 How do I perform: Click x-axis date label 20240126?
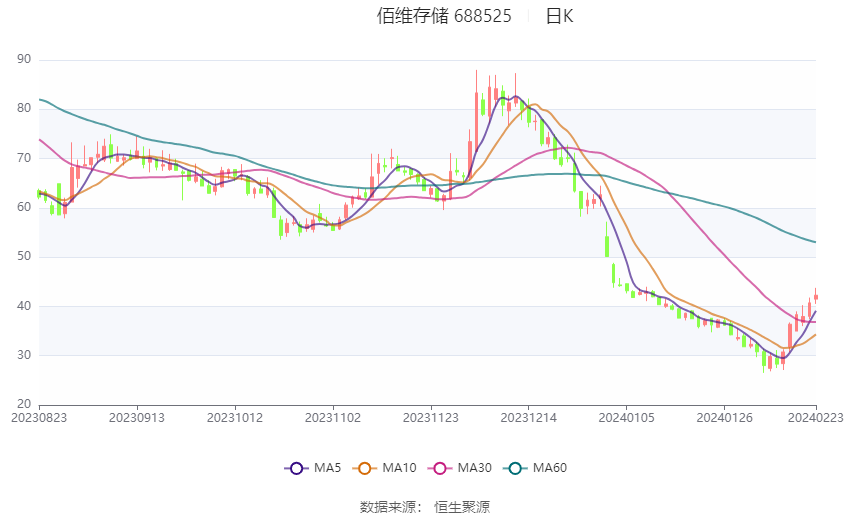(724, 418)
